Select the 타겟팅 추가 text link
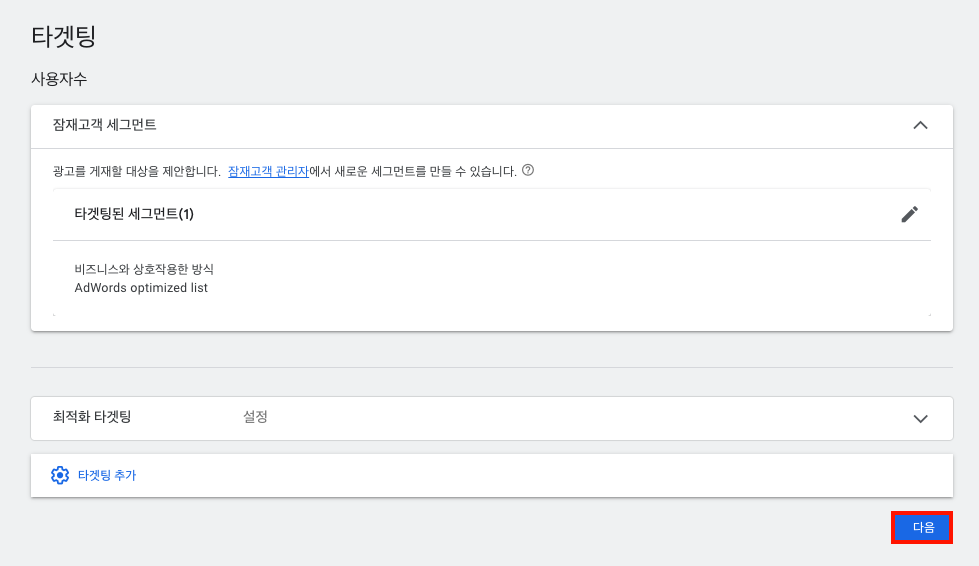Screen dimensions: 979x566 tap(107, 476)
